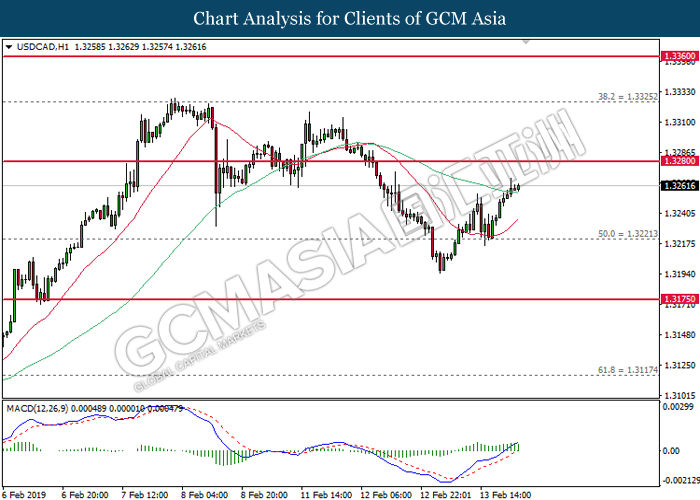Viewport: 700px width, 500px height.
Task: Click the 1.31750 red price label
Action: (679, 299)
